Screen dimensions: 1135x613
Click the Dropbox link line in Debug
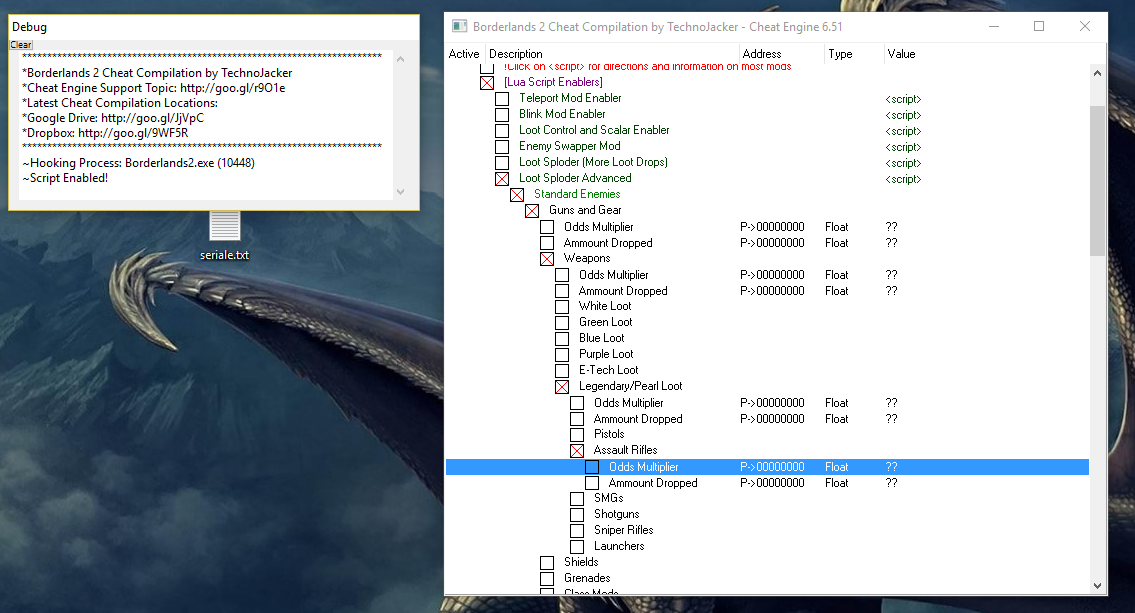coord(105,133)
